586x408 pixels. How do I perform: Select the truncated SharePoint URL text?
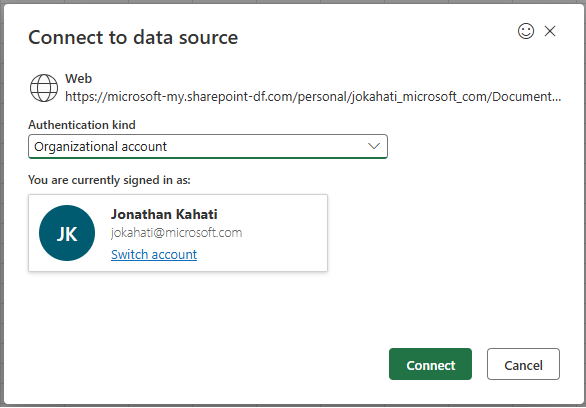click(313, 97)
